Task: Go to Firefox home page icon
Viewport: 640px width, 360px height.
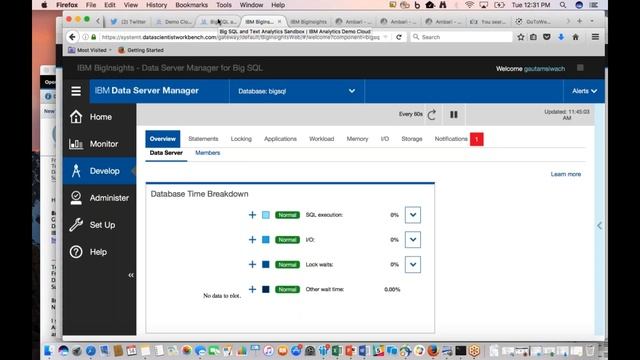Action: tap(576, 37)
